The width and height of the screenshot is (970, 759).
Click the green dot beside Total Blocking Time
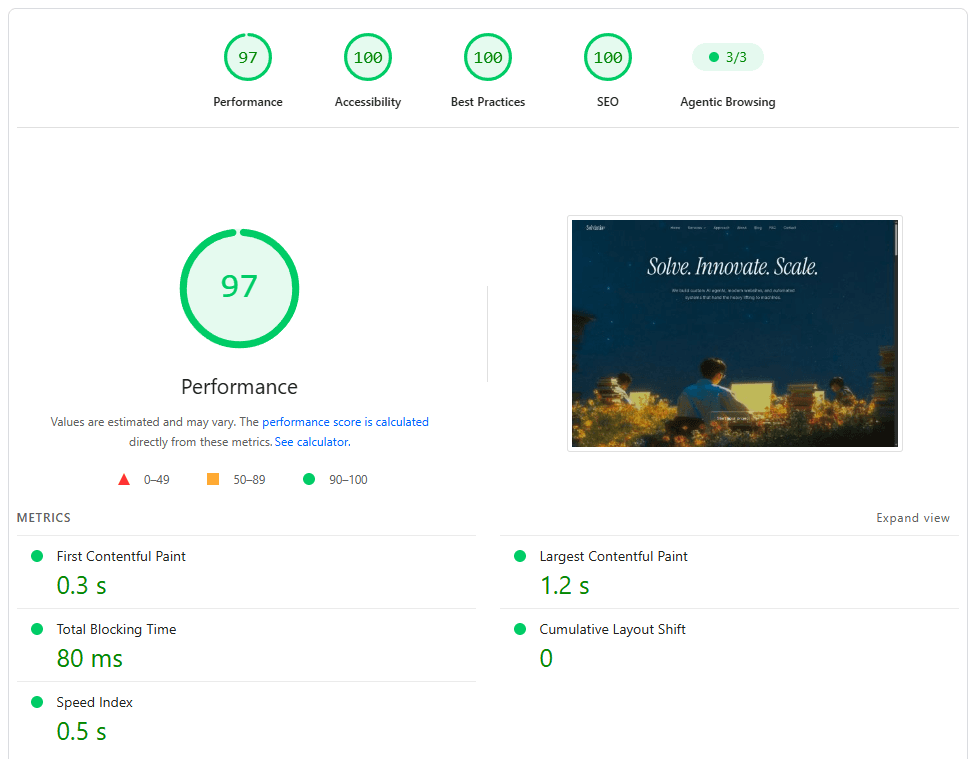37,629
